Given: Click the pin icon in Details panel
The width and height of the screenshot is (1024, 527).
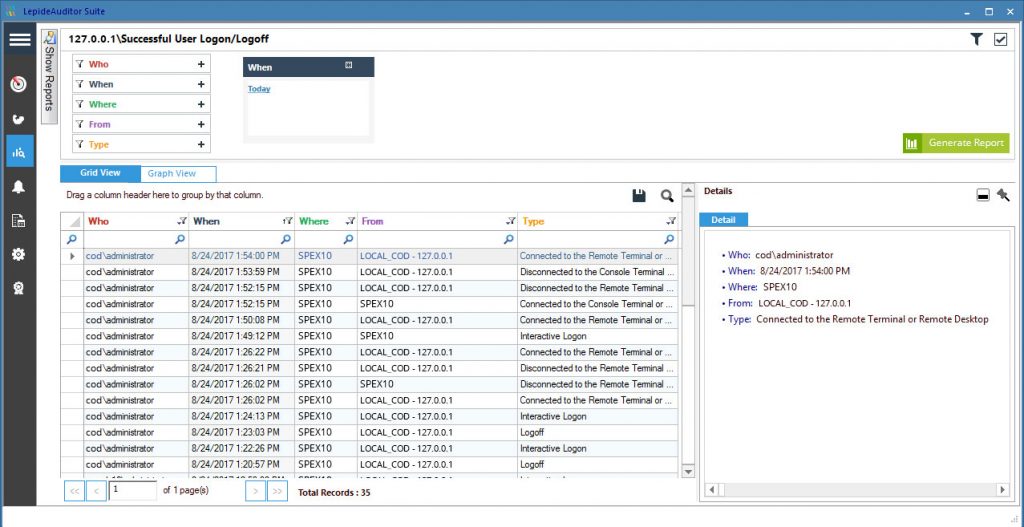Looking at the screenshot, I should coord(1003,195).
